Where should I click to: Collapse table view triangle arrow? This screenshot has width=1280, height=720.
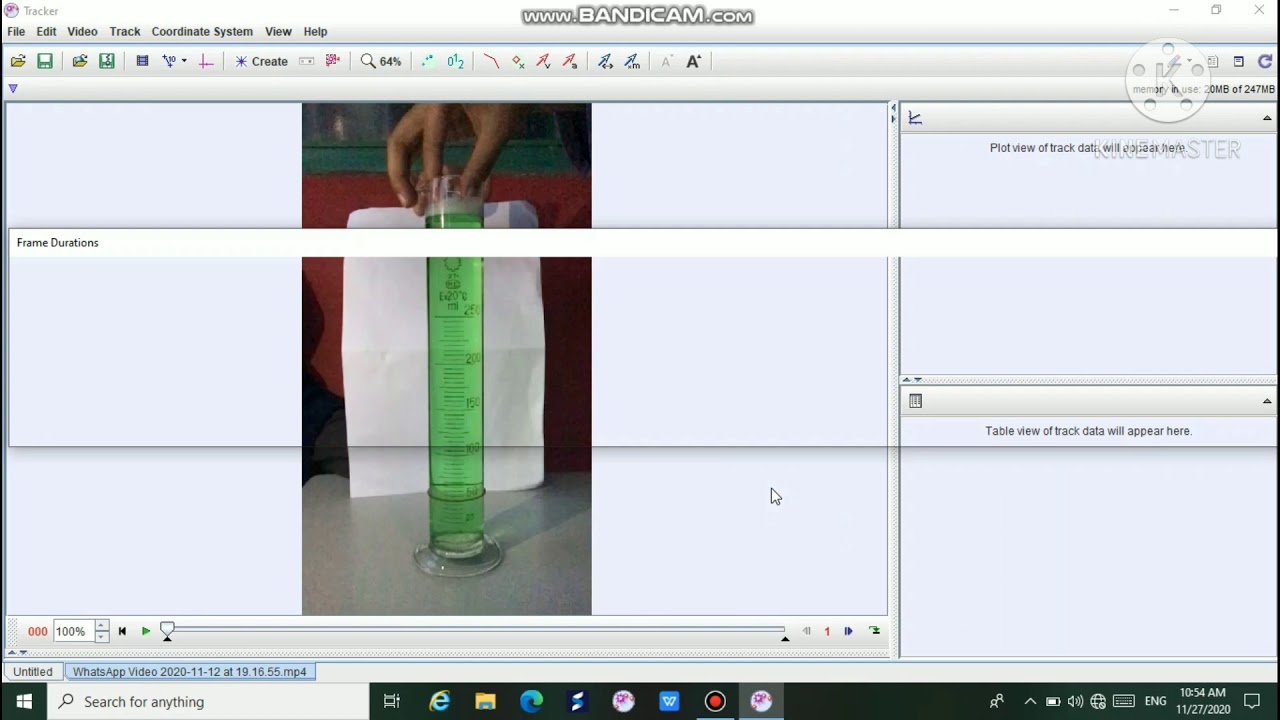coord(1267,401)
